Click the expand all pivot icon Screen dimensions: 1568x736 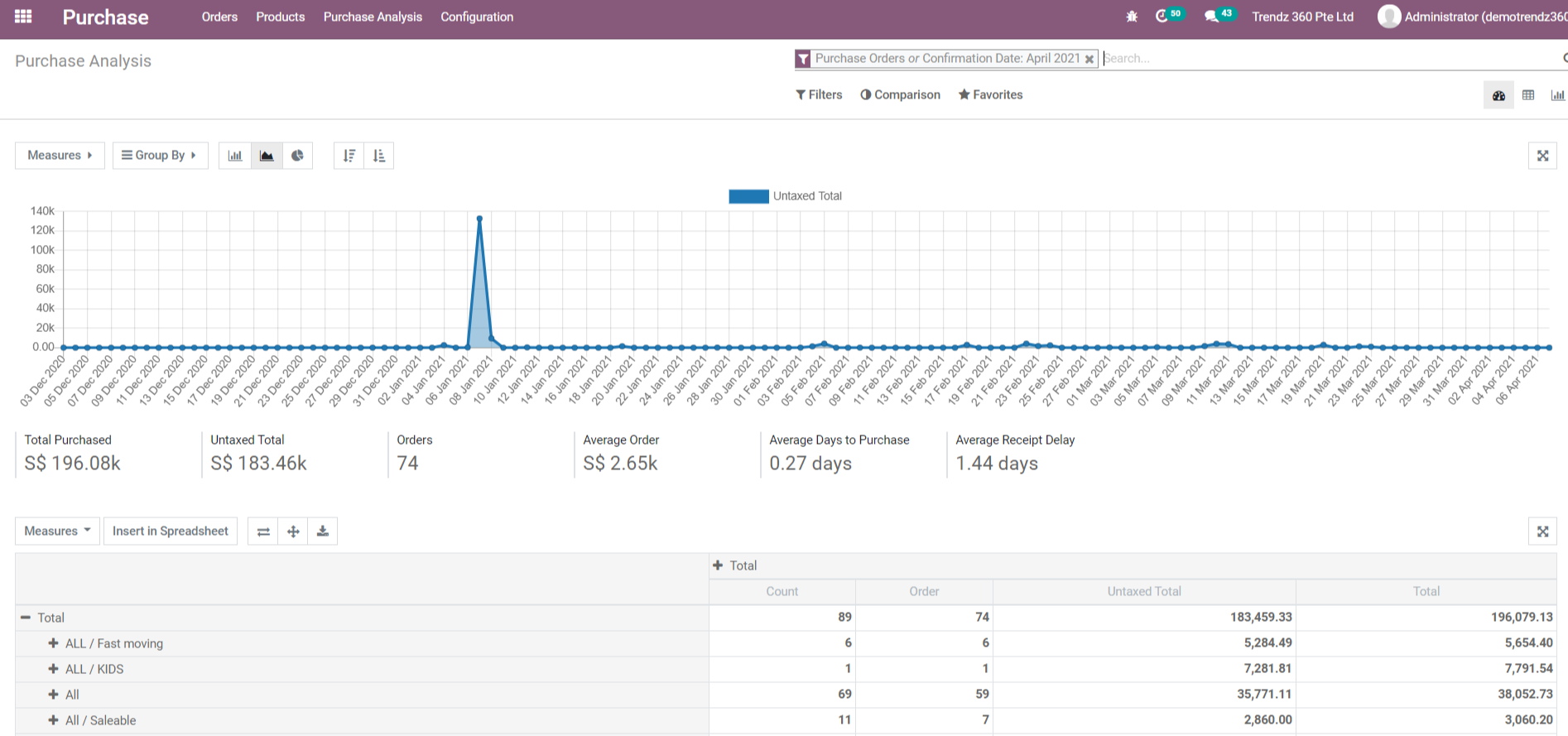pos(293,532)
